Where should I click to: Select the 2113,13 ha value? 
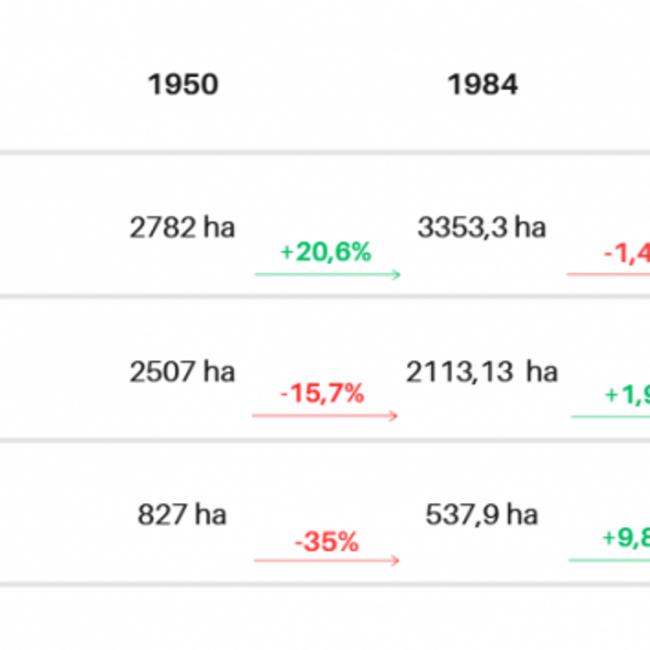482,372
